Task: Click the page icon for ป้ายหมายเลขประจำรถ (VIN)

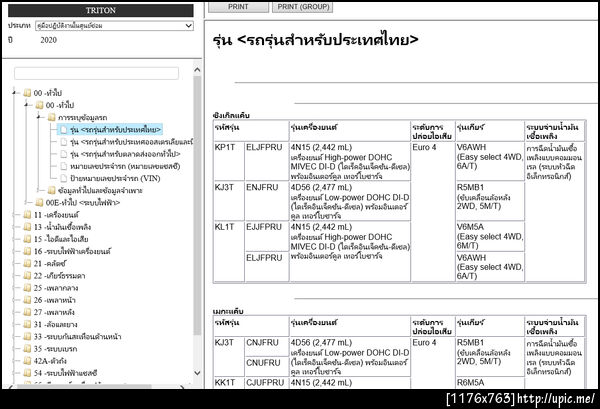Action: pos(64,179)
